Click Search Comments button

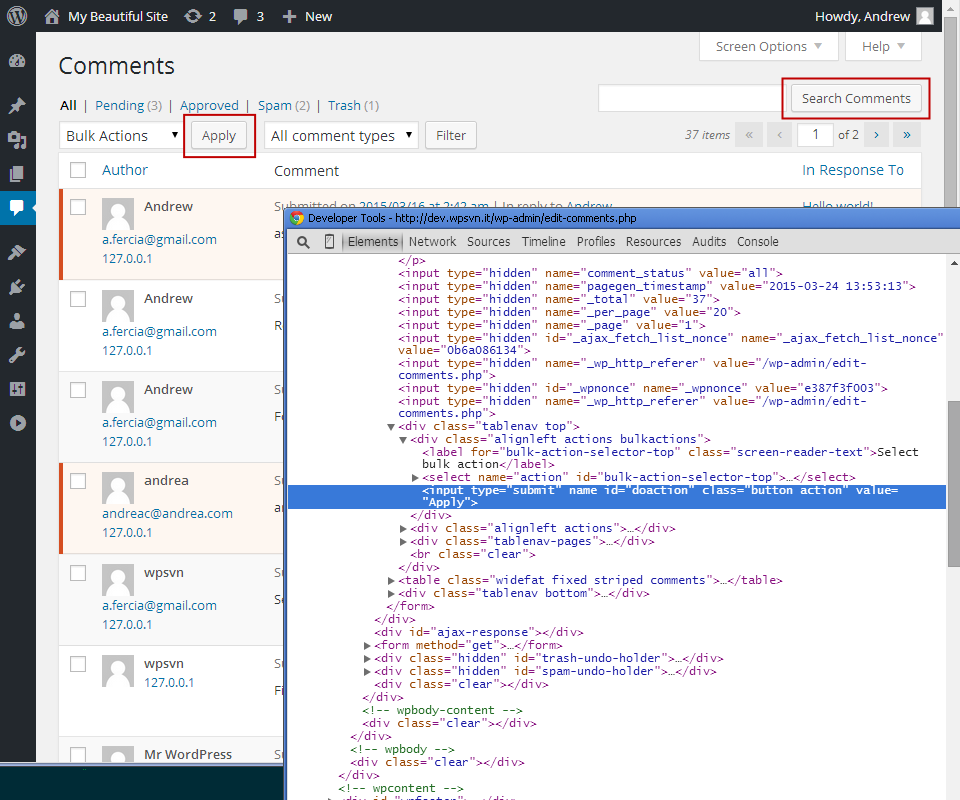click(856, 99)
